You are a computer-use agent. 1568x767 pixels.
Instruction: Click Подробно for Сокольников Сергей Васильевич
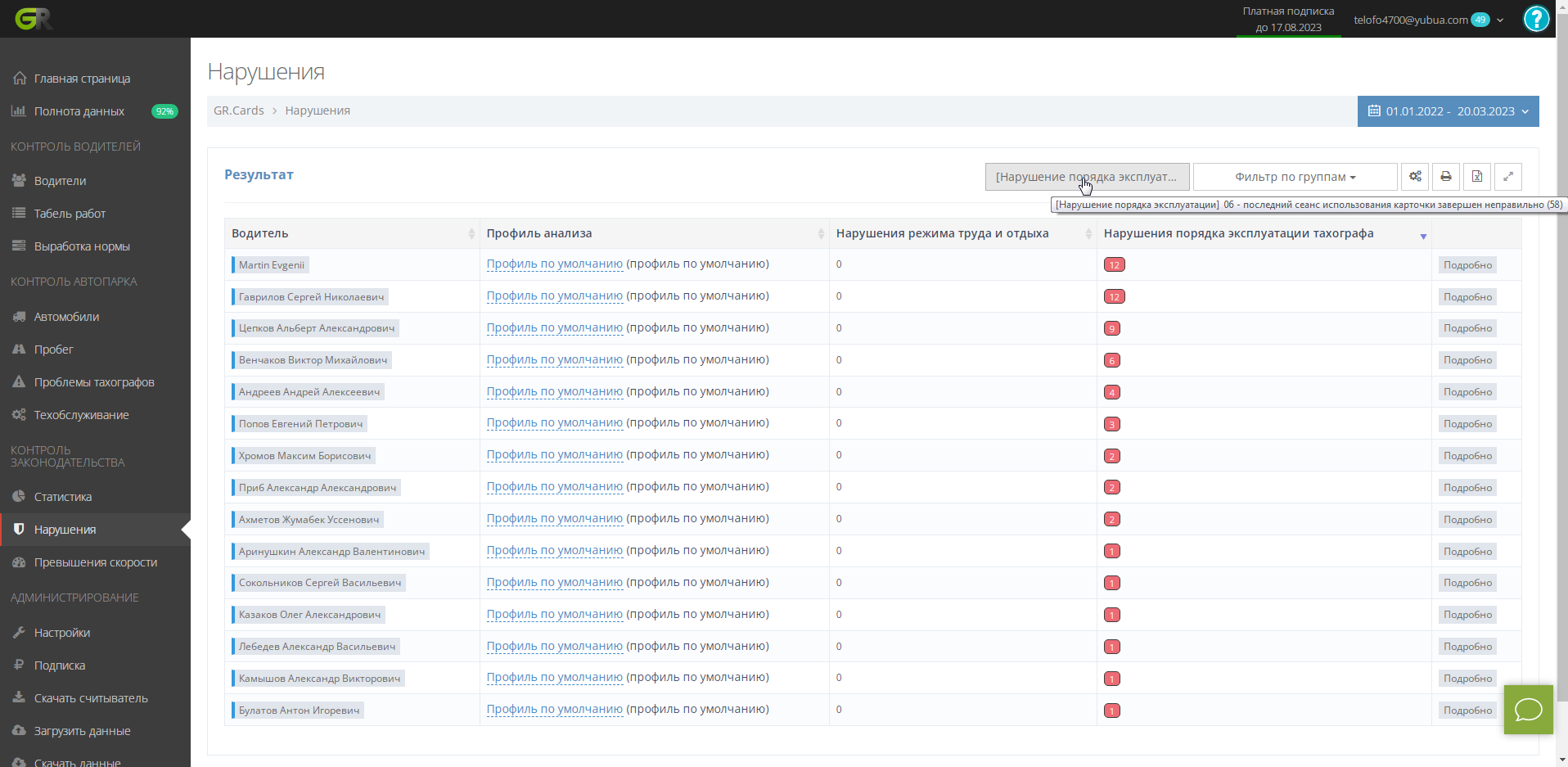coord(1467,583)
